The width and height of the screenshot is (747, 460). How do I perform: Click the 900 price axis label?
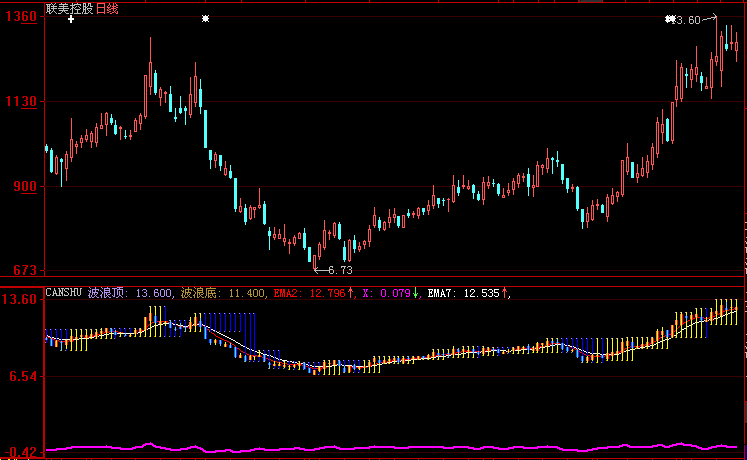[x=25, y=187]
